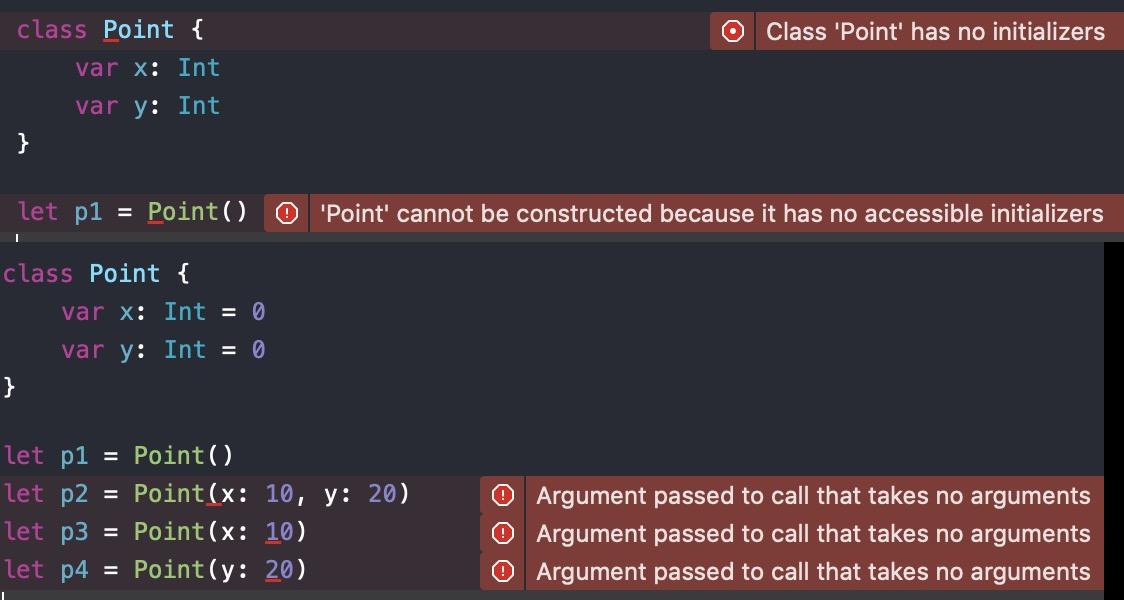Place cursor on 'var y: Int = 0'
Viewport: 1124px width, 600px height.
pyautogui.click(x=163, y=350)
